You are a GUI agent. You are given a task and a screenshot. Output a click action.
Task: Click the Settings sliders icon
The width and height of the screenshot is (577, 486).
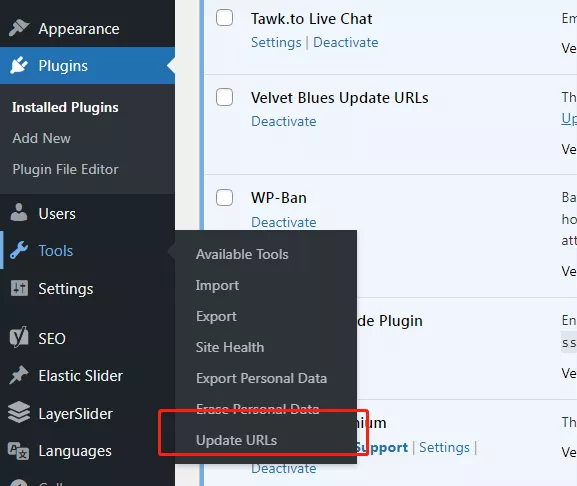coord(19,288)
